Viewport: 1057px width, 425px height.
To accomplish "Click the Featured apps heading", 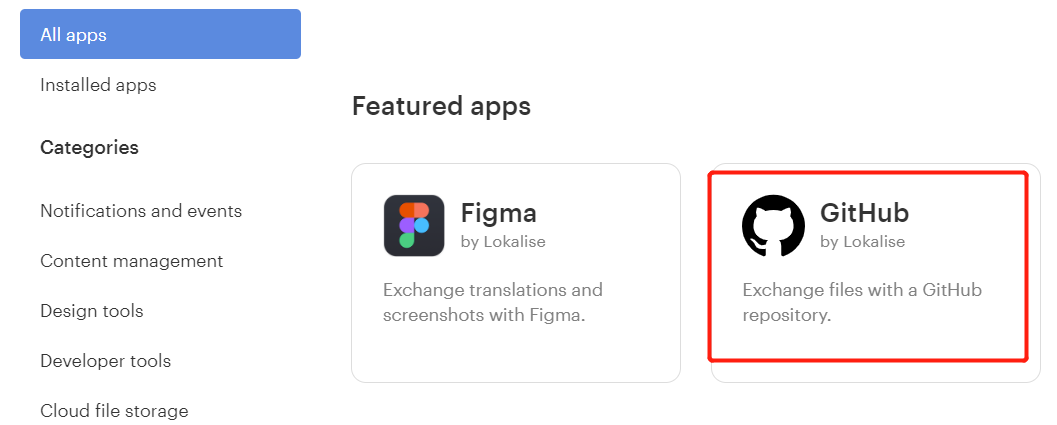I will (x=441, y=106).
